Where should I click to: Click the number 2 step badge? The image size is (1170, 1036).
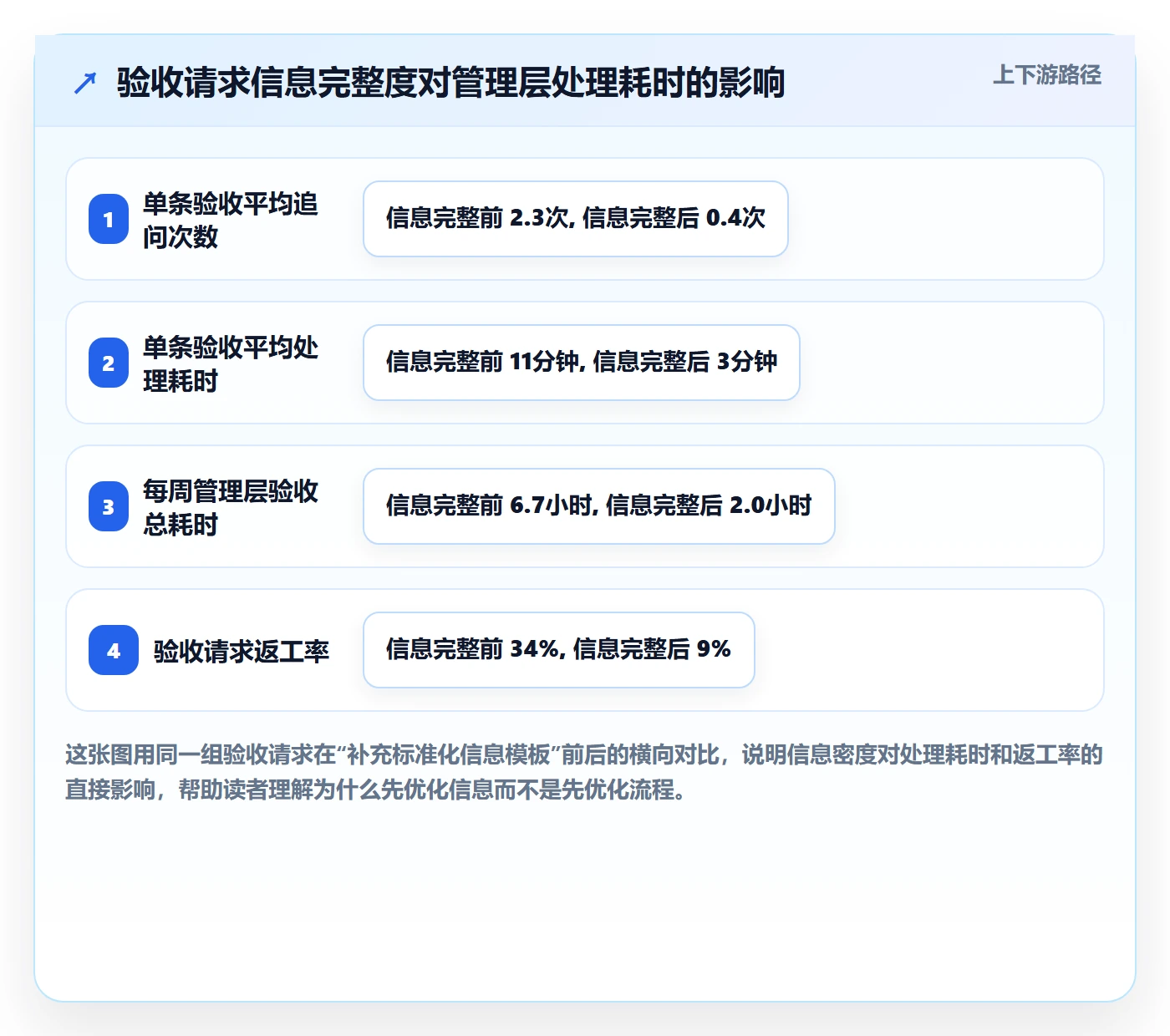click(109, 363)
